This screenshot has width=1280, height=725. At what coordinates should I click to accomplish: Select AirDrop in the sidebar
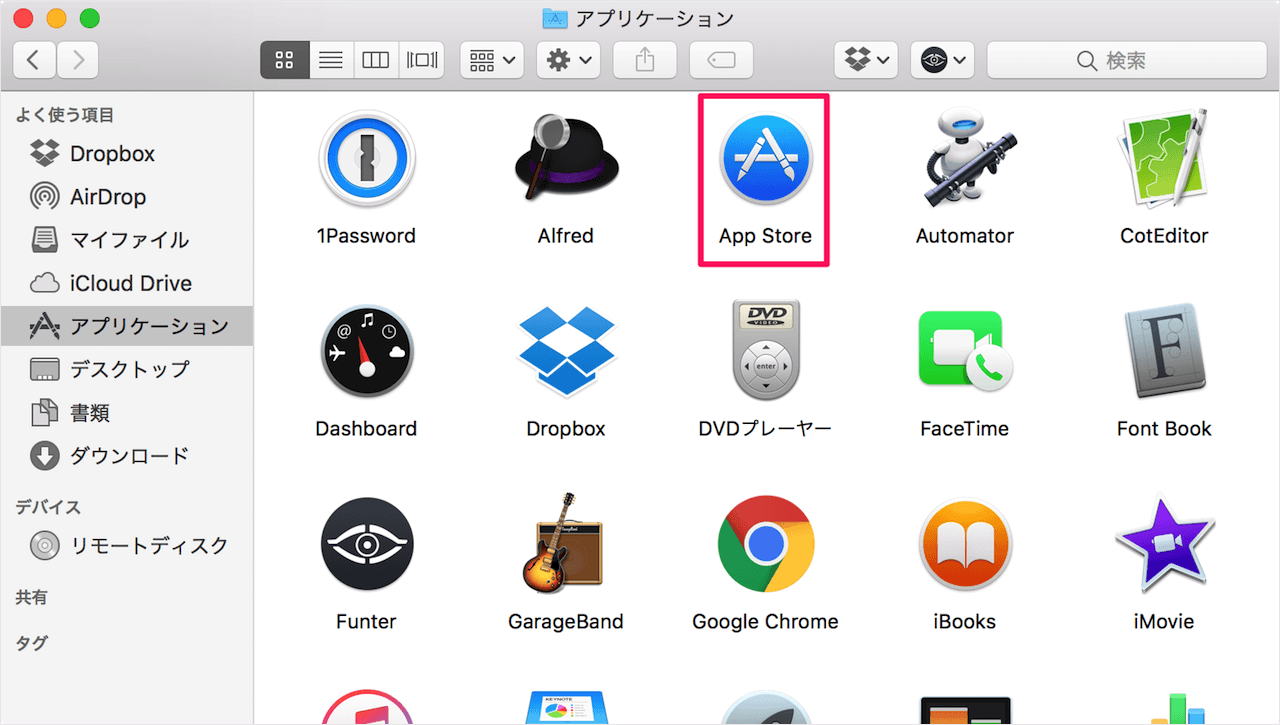point(126,197)
